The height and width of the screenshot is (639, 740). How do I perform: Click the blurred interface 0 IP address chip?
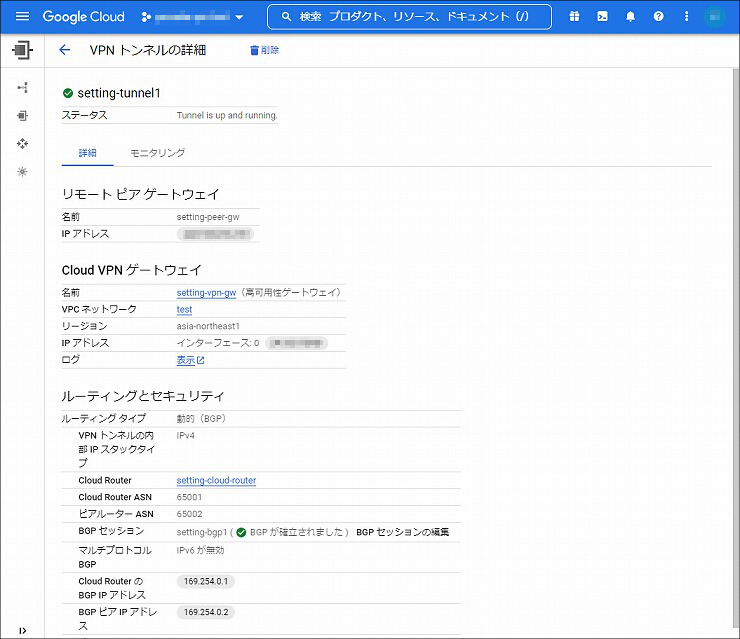point(296,343)
